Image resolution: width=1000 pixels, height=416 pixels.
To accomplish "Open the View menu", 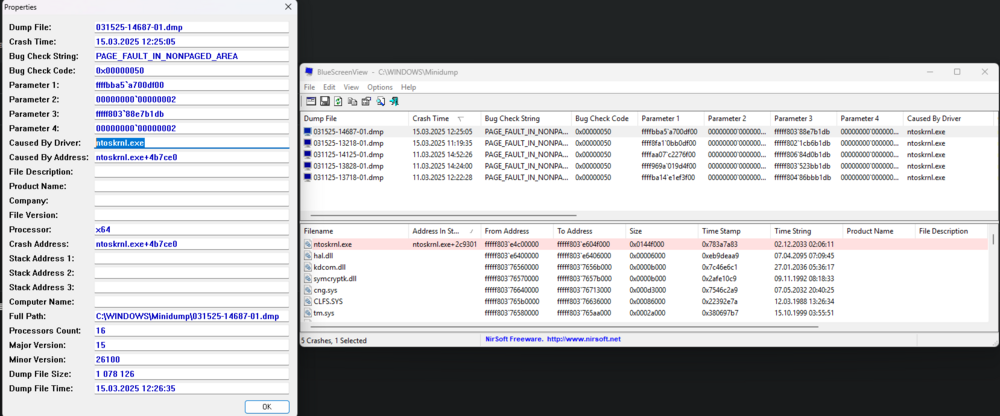I will coord(351,87).
